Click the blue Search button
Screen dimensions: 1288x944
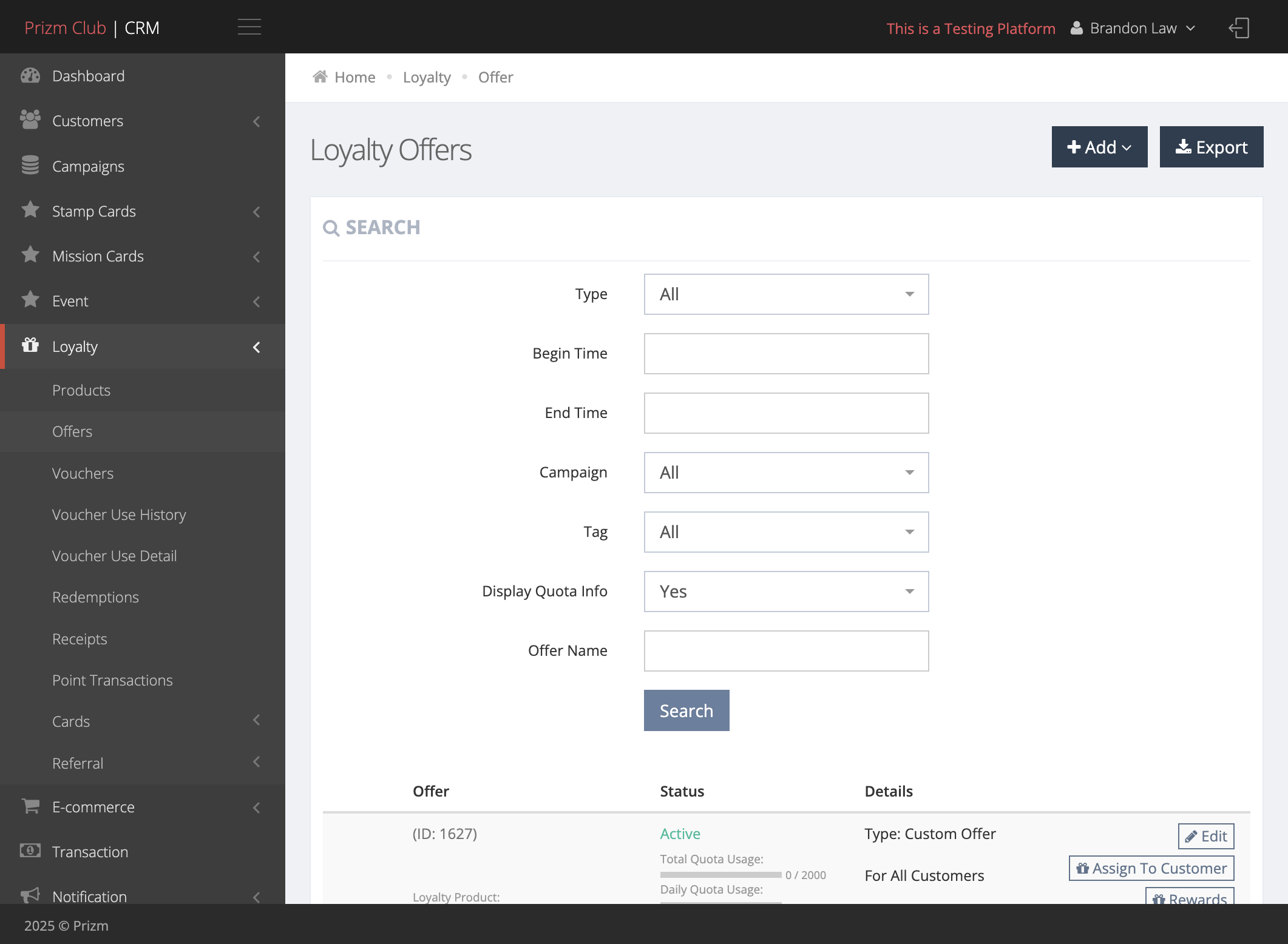pos(686,710)
